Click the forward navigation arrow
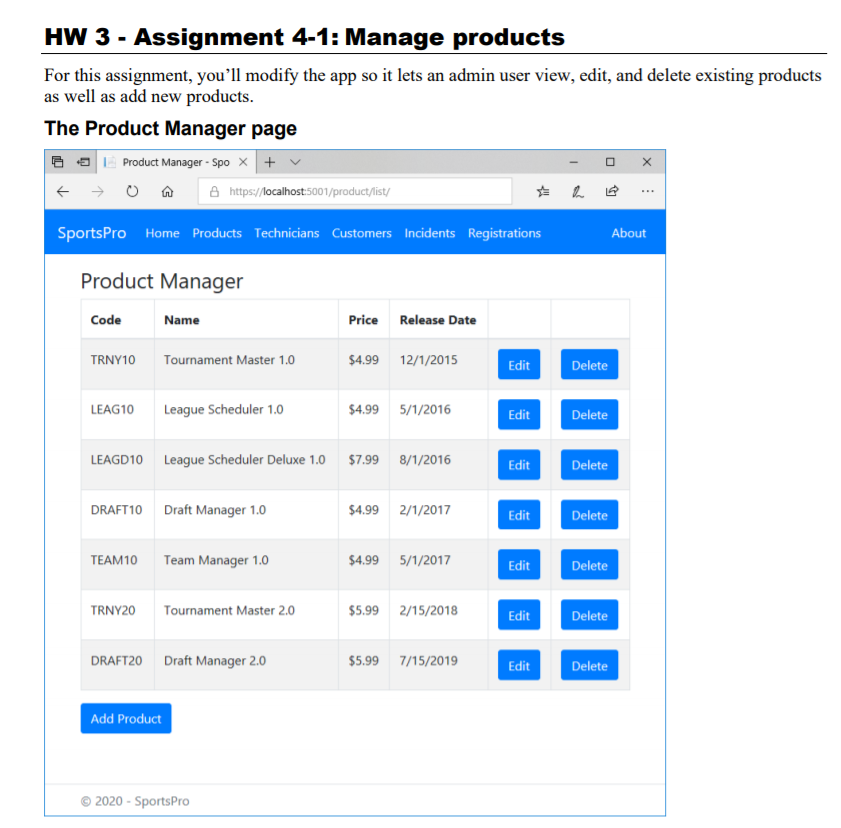This screenshot has width=841, height=828. click(x=97, y=191)
